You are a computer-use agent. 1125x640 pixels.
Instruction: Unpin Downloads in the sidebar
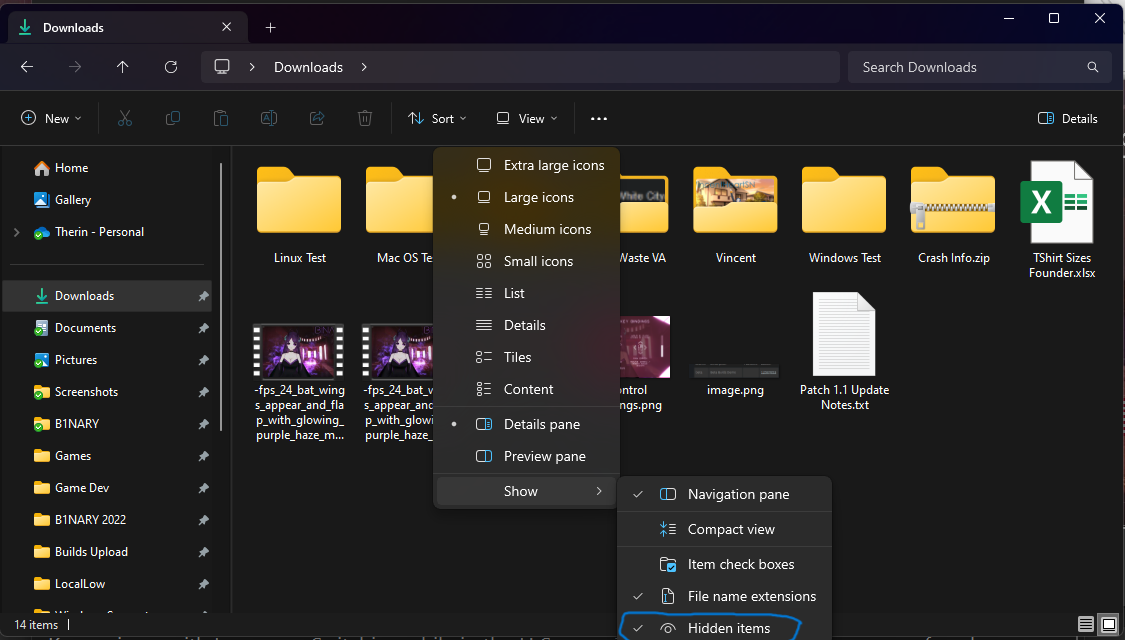click(x=204, y=296)
